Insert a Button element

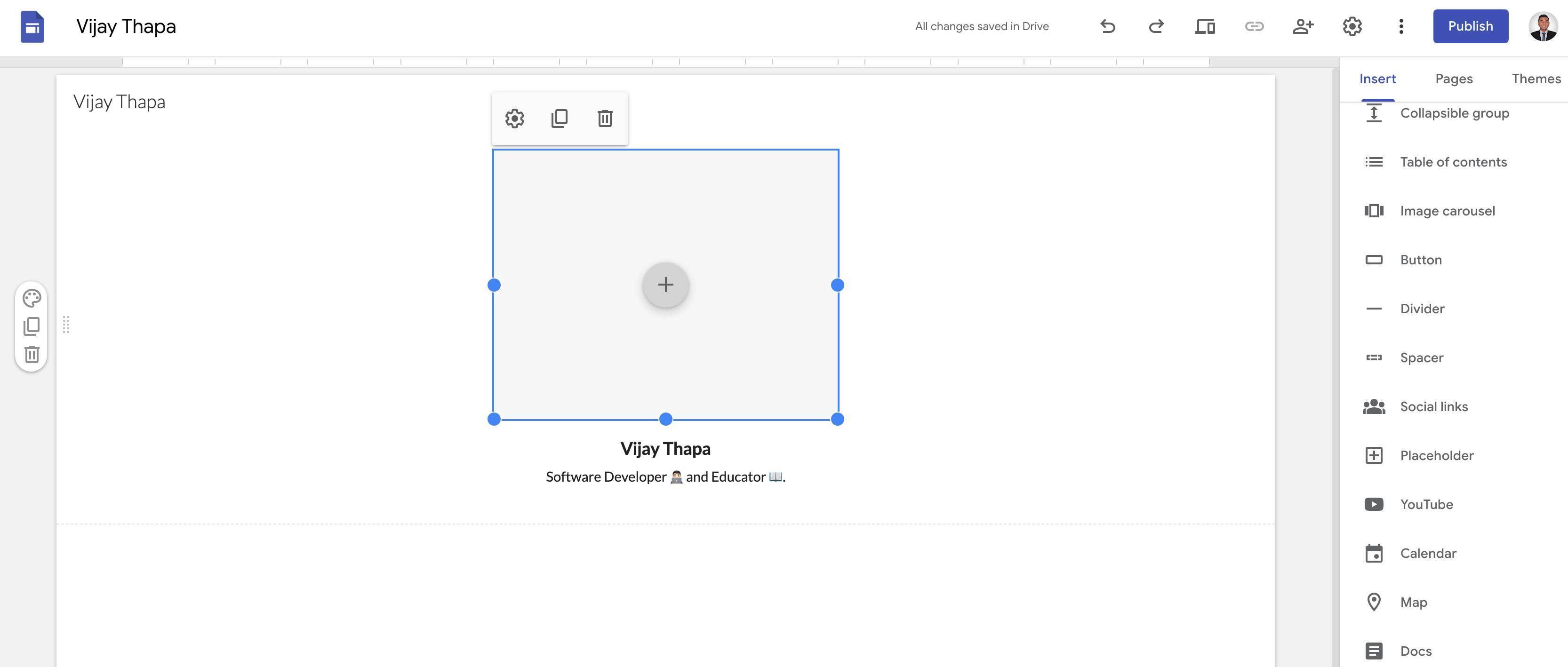(x=1454, y=260)
